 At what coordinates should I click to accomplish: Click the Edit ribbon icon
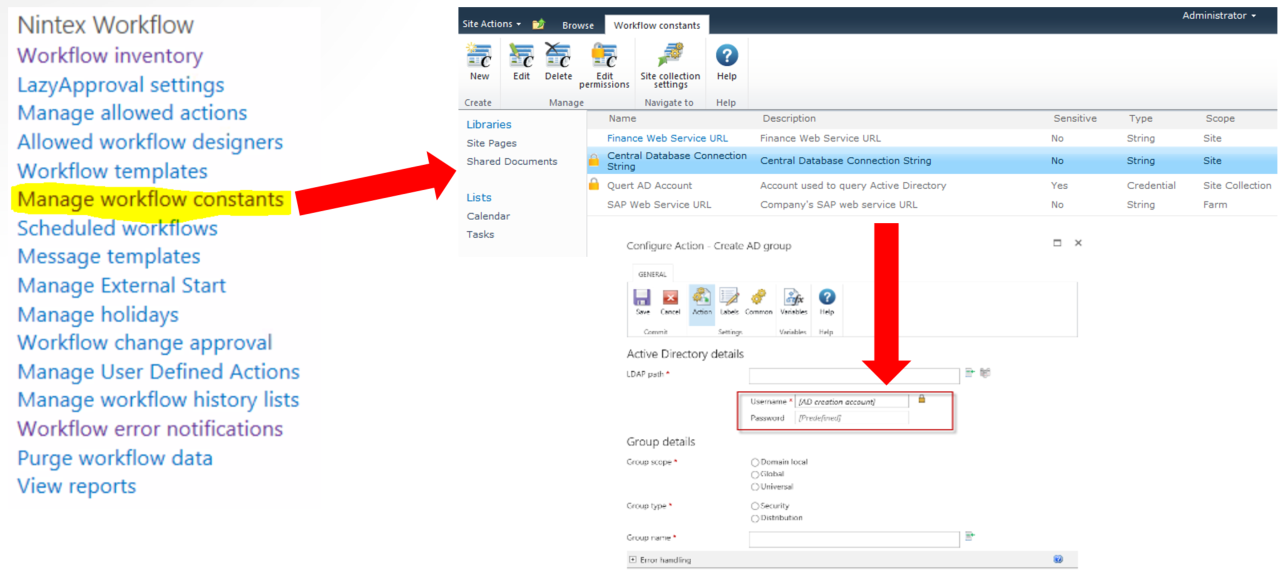[521, 55]
